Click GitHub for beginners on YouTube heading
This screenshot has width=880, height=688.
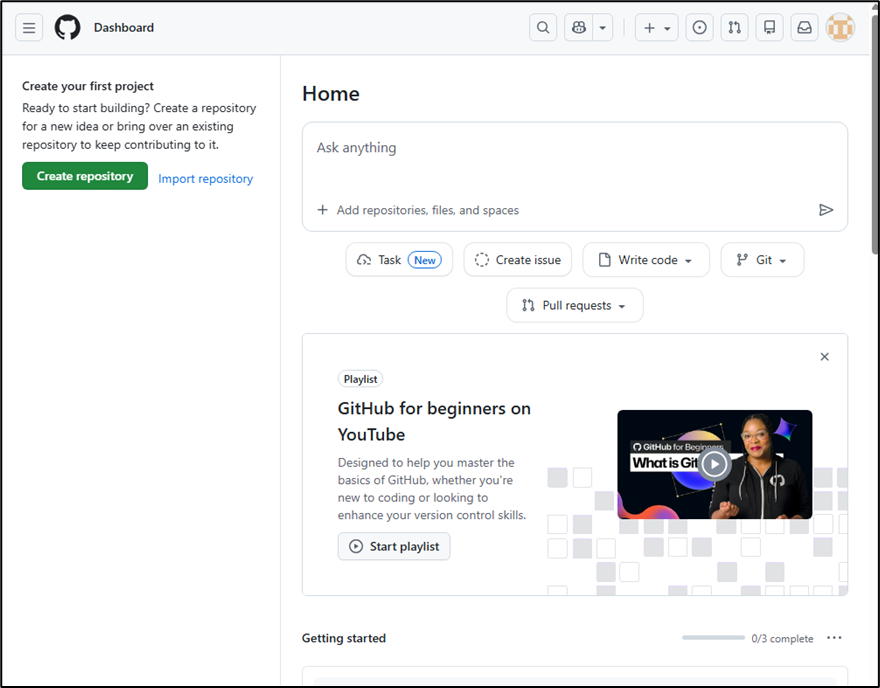tap(434, 421)
